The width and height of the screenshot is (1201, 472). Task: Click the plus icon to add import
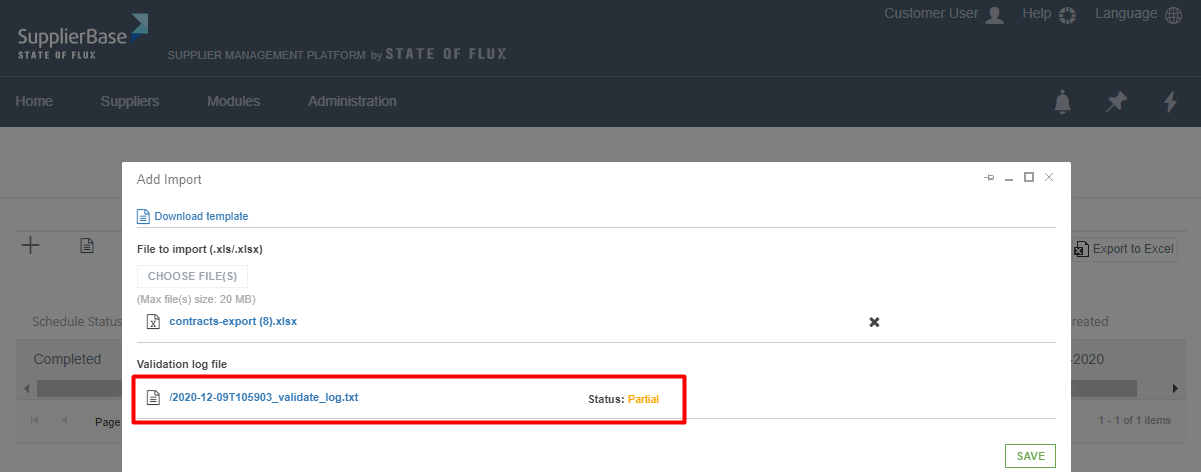pos(31,245)
